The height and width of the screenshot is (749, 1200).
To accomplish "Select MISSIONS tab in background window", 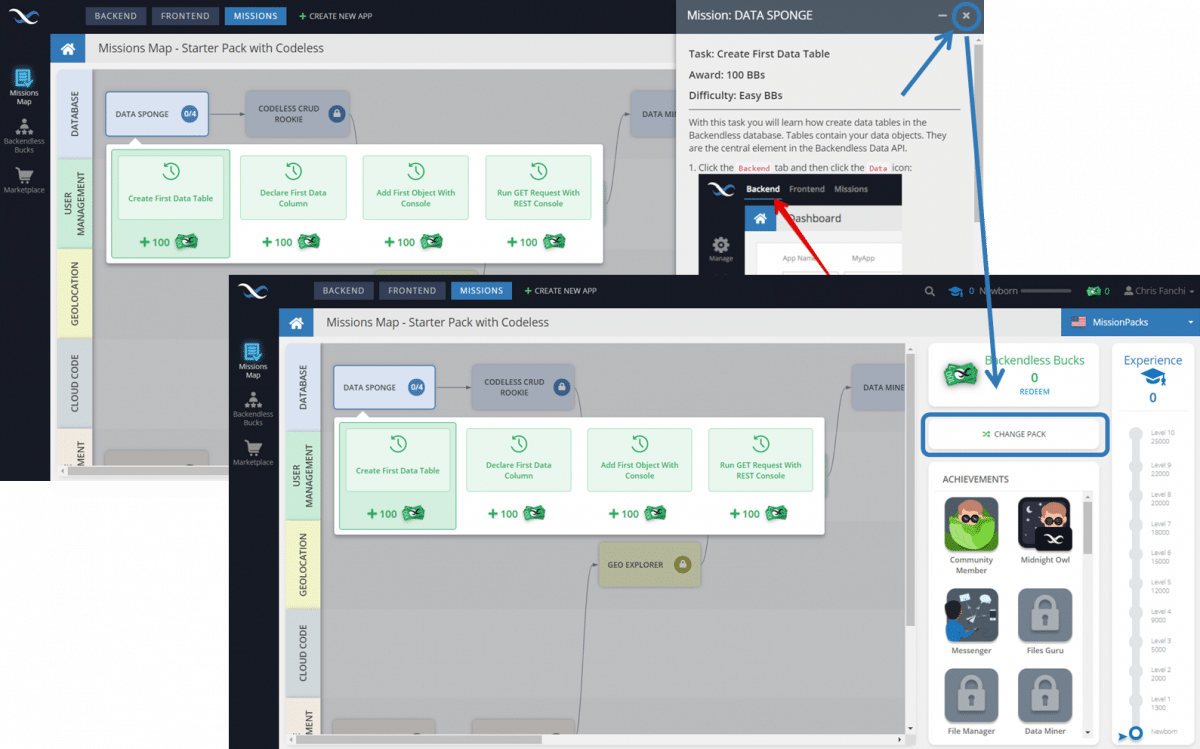I will pos(255,16).
